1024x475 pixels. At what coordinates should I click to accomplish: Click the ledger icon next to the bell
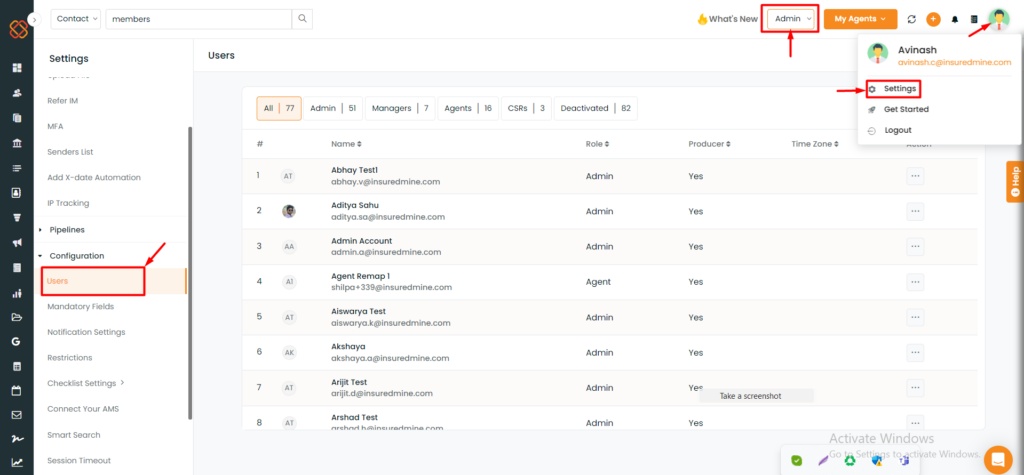[974, 20]
